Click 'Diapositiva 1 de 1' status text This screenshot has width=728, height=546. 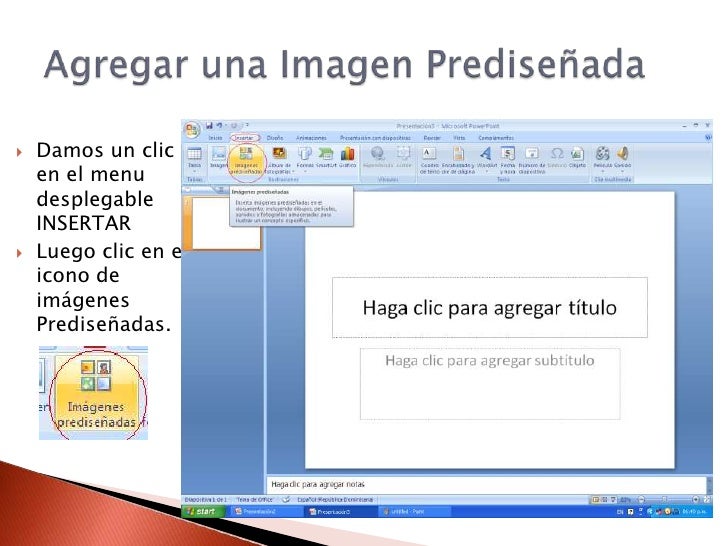(206, 500)
